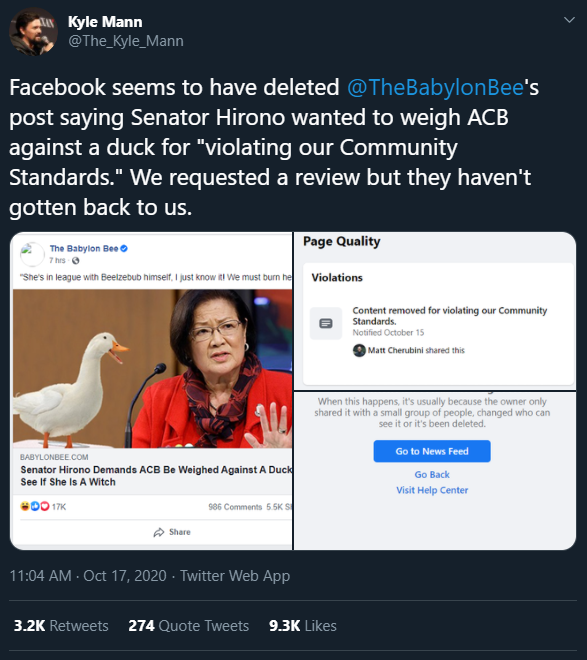This screenshot has width=587, height=660.
Task: Click the Babylon Bee page avatar
Action: (x=32, y=254)
